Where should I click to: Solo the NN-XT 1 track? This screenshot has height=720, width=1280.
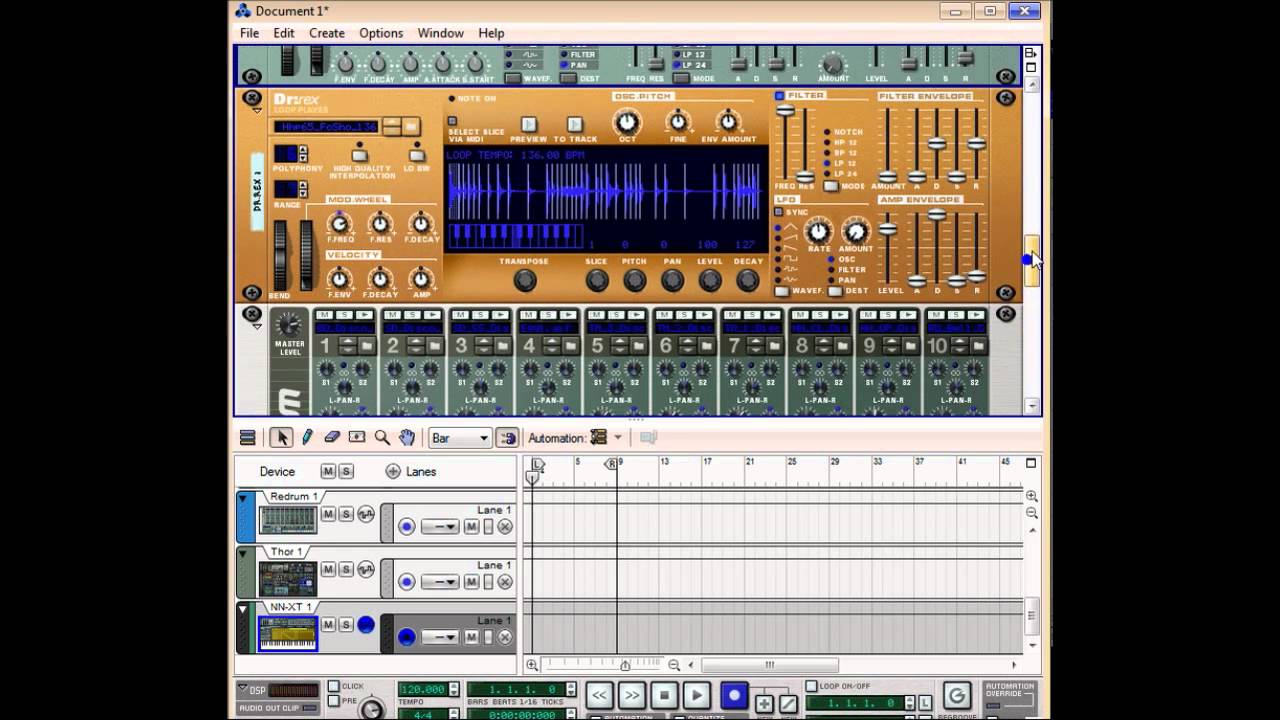point(346,624)
